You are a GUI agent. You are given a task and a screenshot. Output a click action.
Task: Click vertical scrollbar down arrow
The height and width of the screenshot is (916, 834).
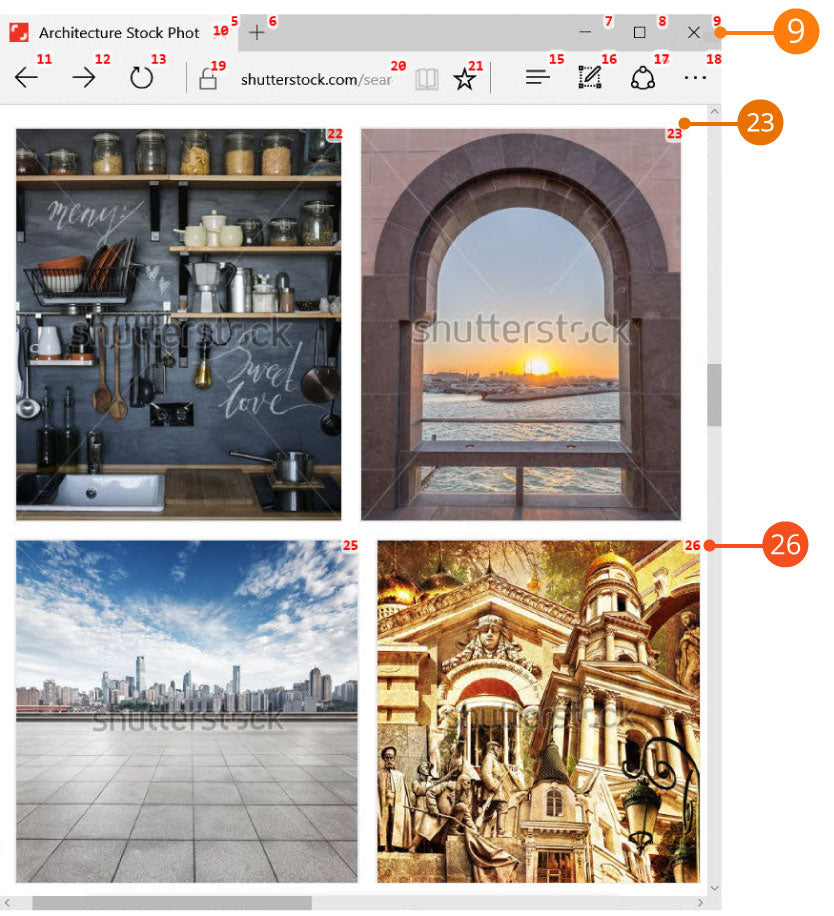pyautogui.click(x=714, y=887)
